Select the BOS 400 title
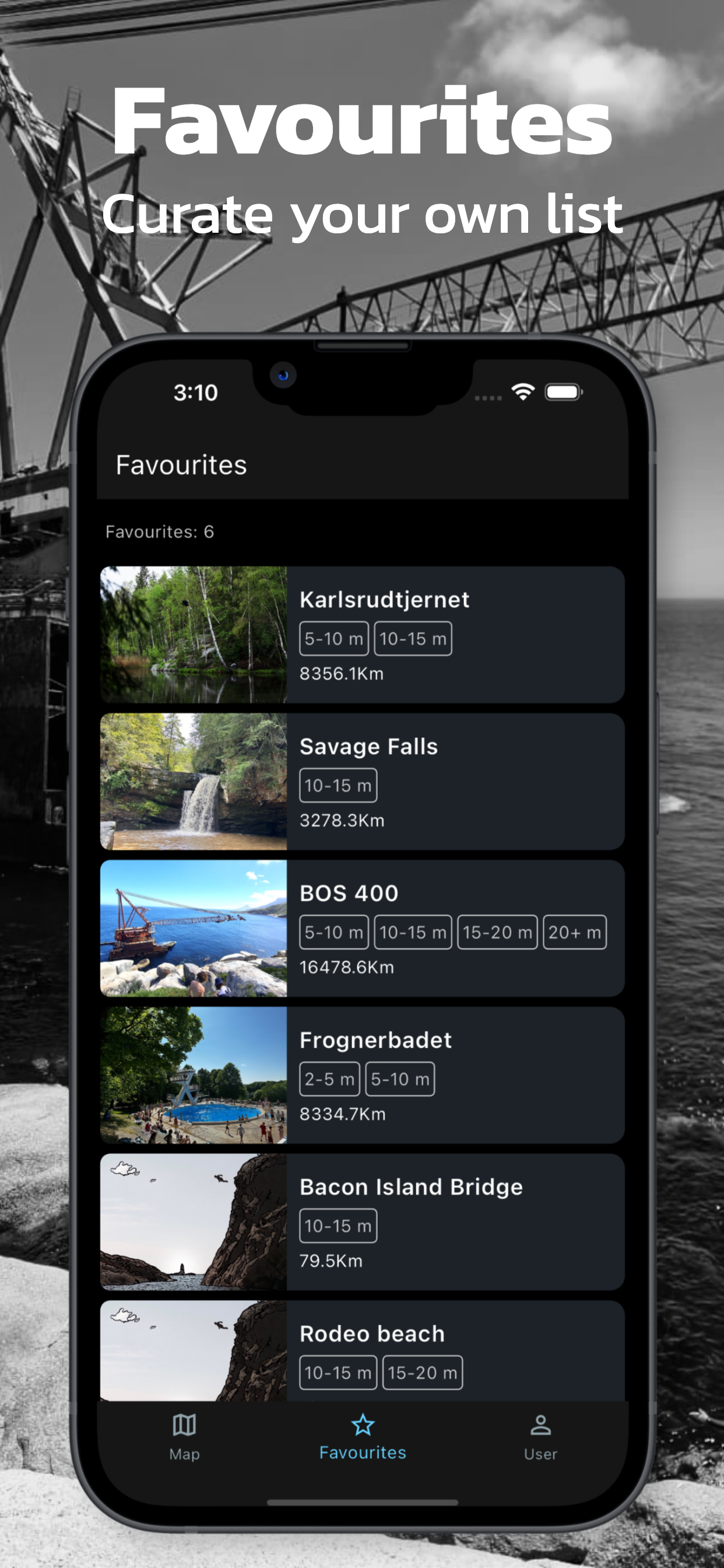Viewport: 724px width, 1568px height. 349,893
